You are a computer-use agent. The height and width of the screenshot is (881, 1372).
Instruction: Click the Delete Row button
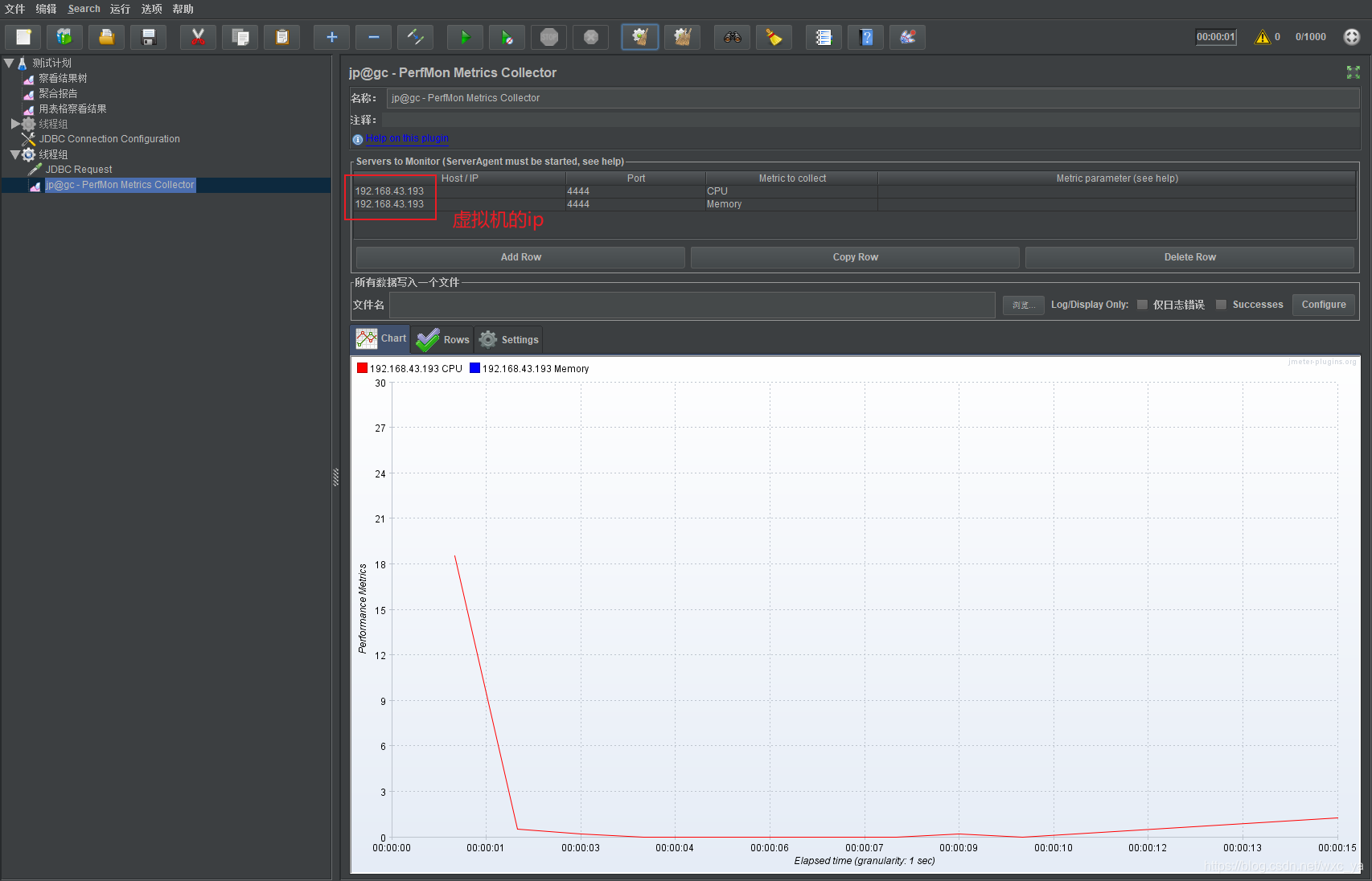pos(1189,257)
